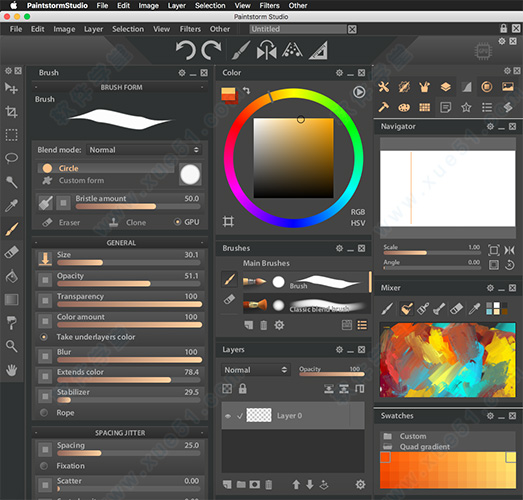The height and width of the screenshot is (500, 523).
Task: Toggle the Opacity pressure checkbox
Action: coord(44,280)
